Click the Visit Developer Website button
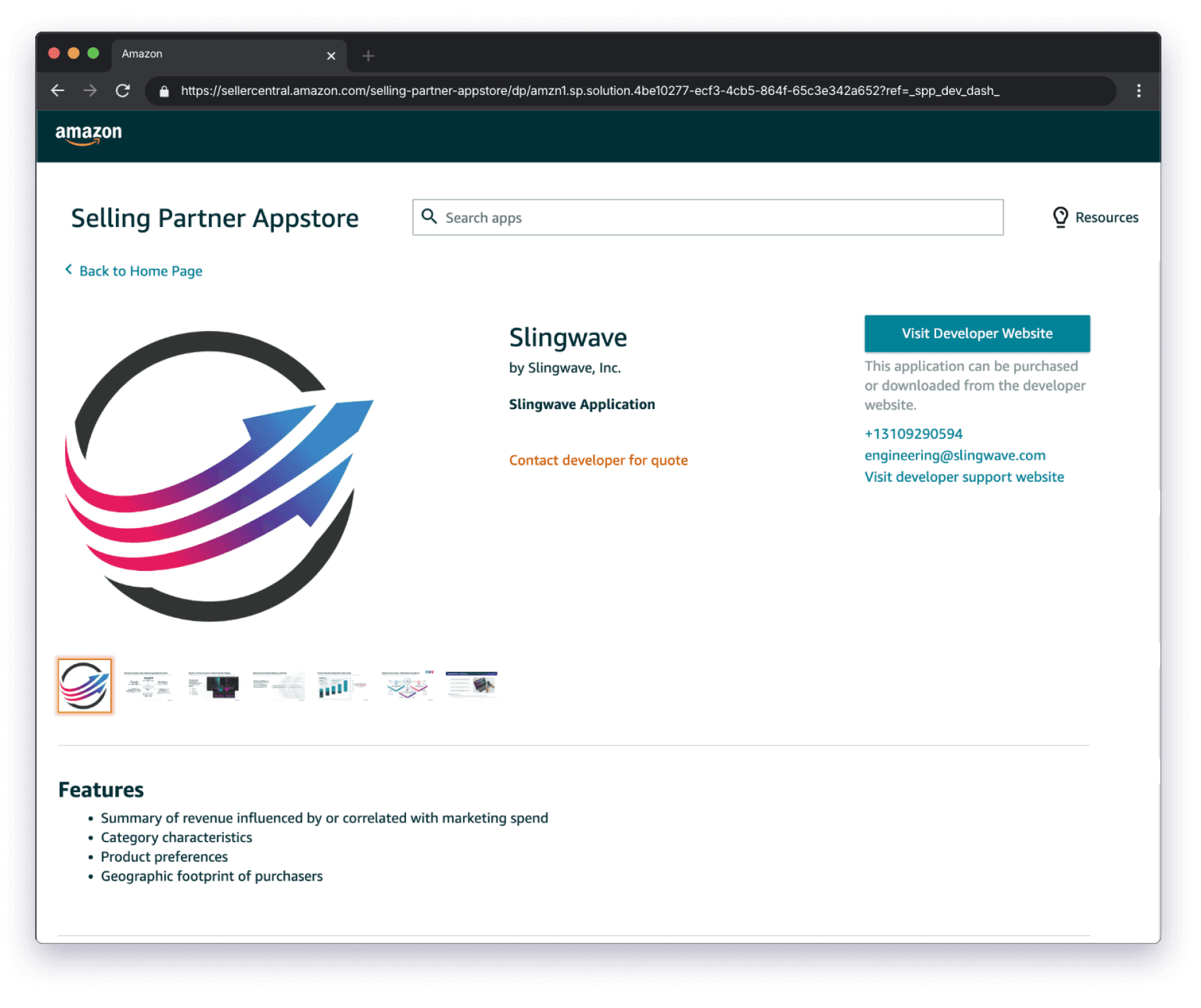 pyautogui.click(x=977, y=334)
